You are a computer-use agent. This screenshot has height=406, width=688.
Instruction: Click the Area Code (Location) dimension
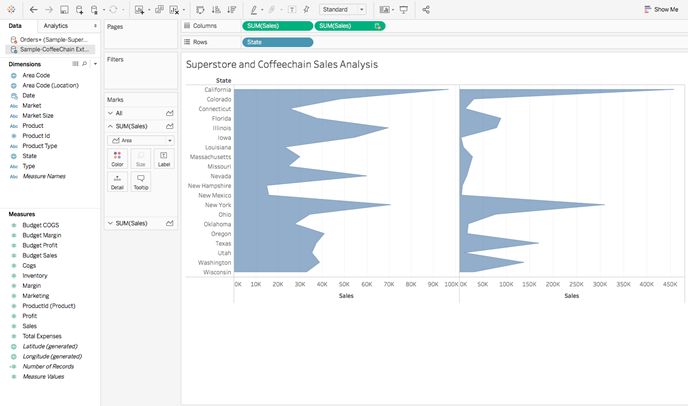[x=50, y=85]
